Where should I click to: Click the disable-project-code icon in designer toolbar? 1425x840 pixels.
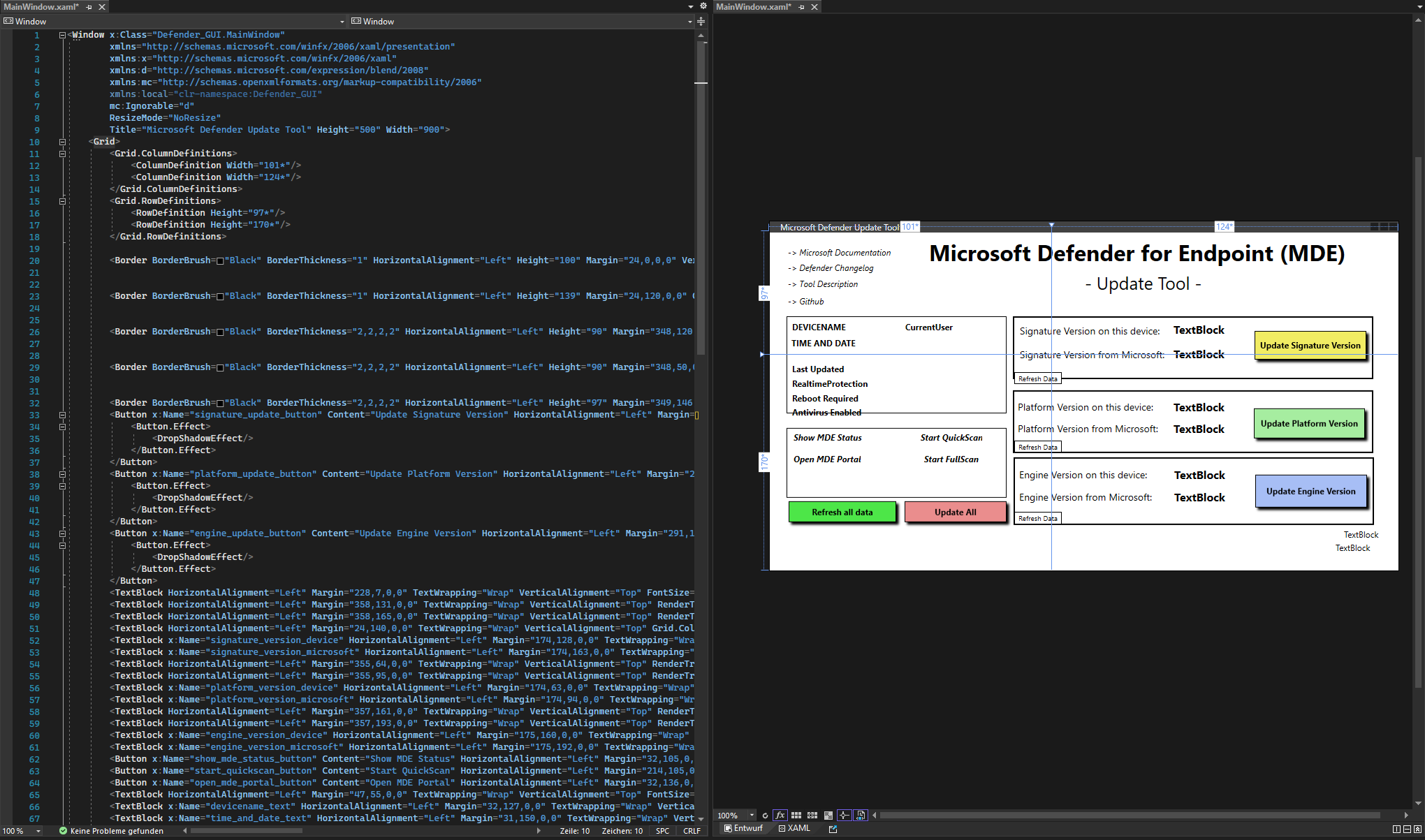[861, 815]
